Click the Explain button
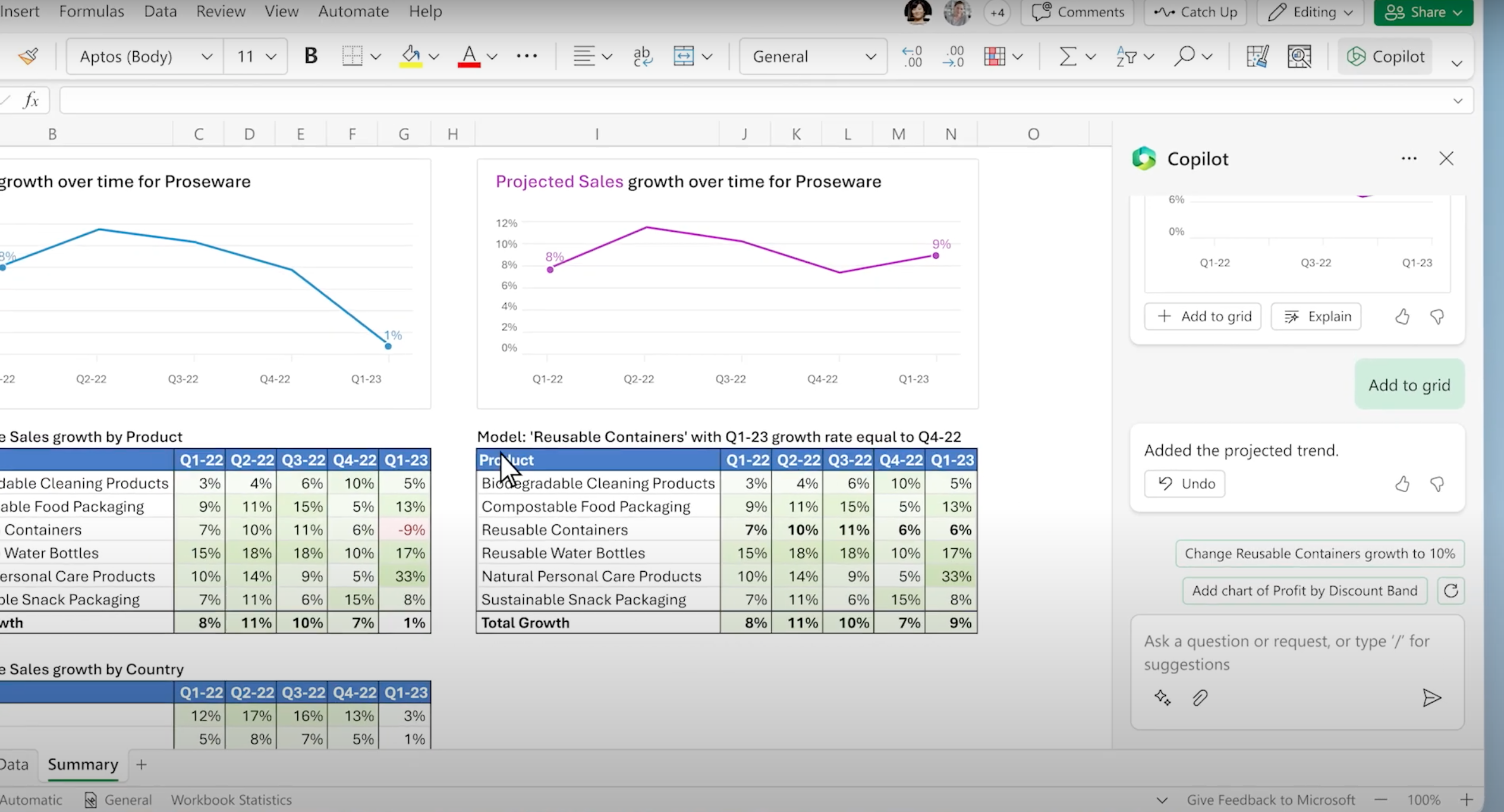 (x=1316, y=316)
